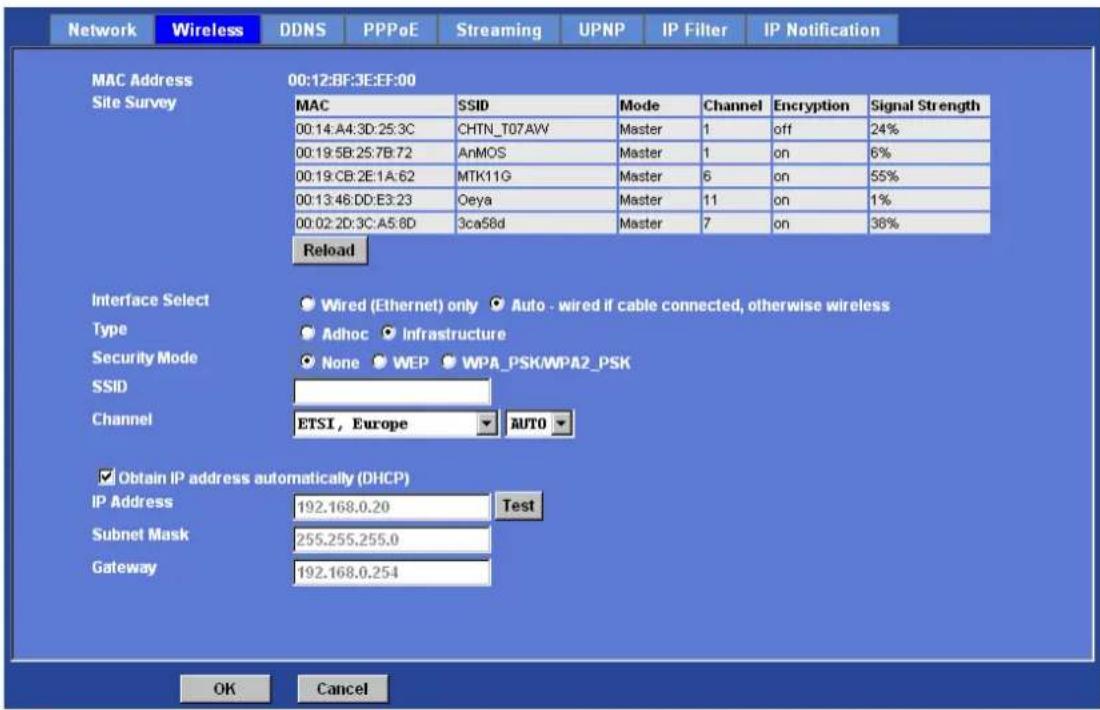Click the Test button for IP address
This screenshot has width=1100, height=710.
coord(518,506)
